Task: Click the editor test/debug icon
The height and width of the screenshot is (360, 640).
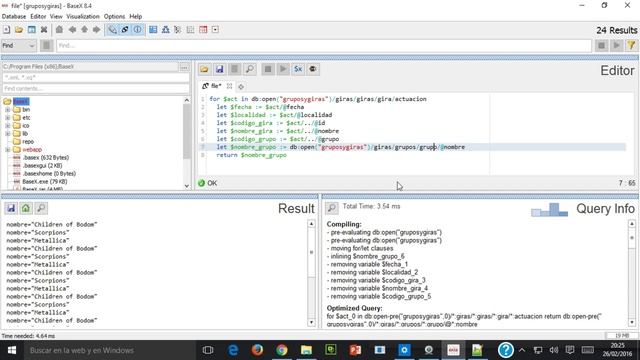Action: tap(313, 69)
